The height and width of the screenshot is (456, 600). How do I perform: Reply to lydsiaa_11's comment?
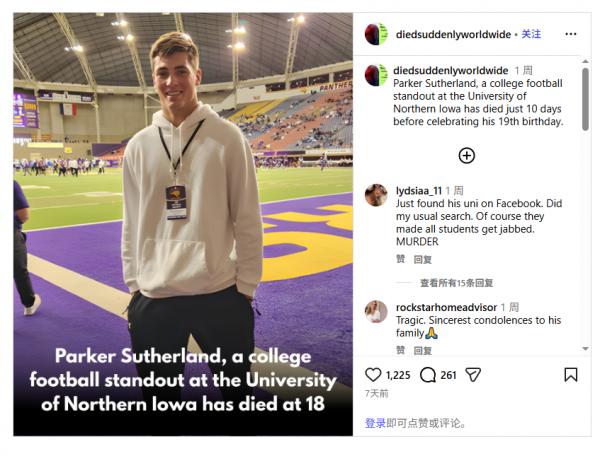[422, 259]
